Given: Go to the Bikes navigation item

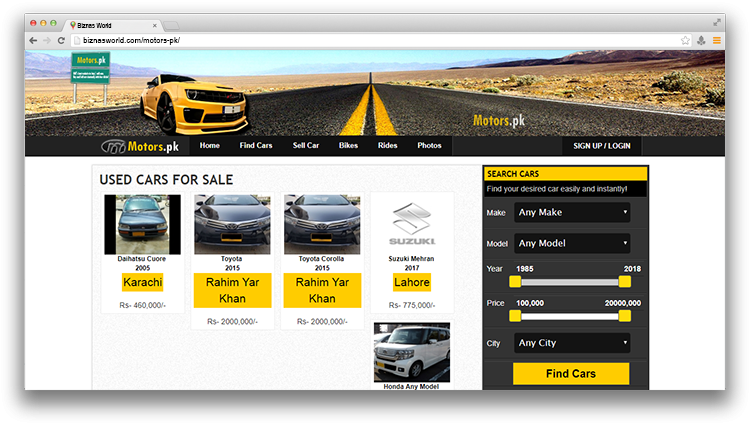Looking at the screenshot, I should click(x=348, y=146).
